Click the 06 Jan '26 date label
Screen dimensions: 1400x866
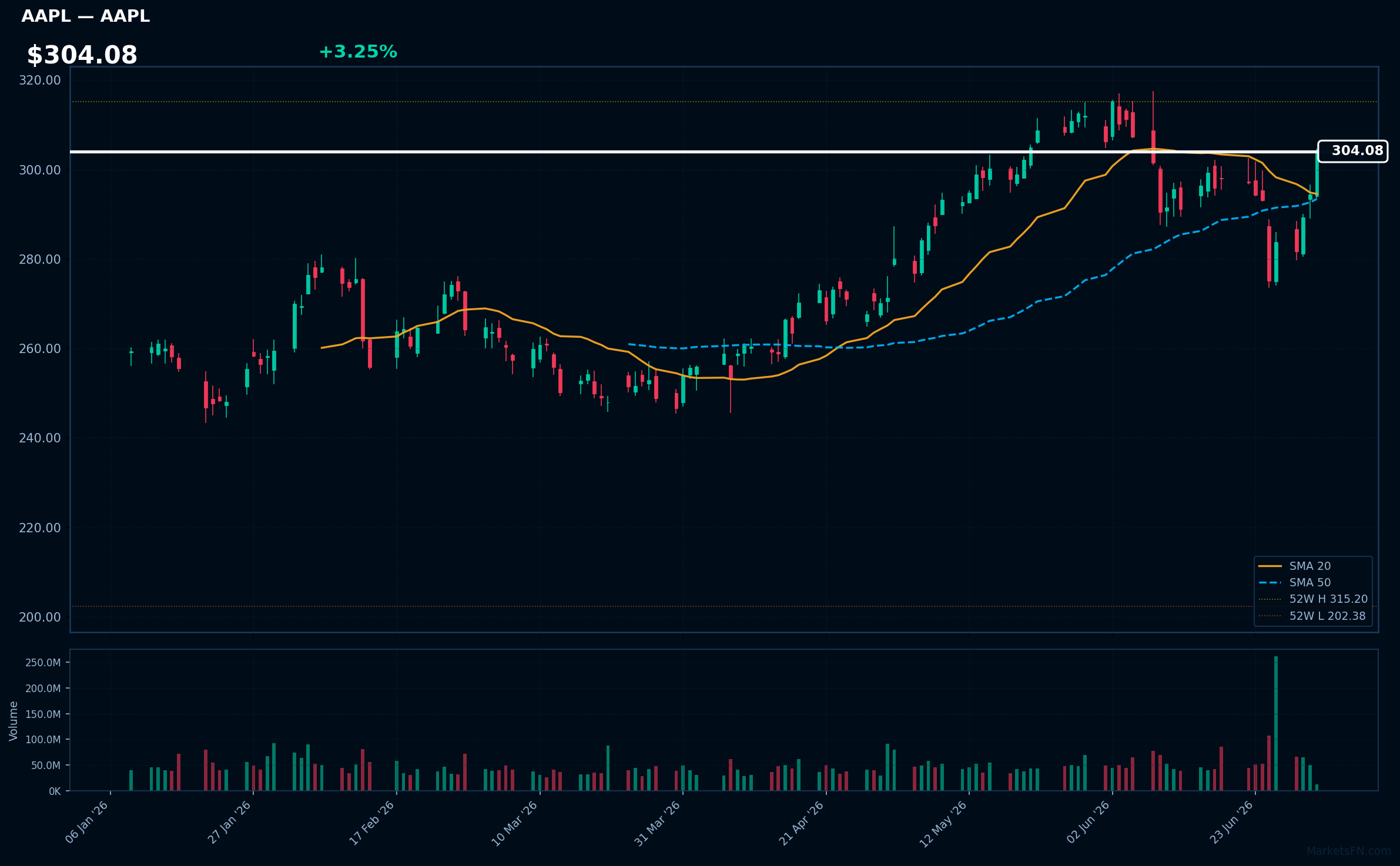[x=87, y=823]
